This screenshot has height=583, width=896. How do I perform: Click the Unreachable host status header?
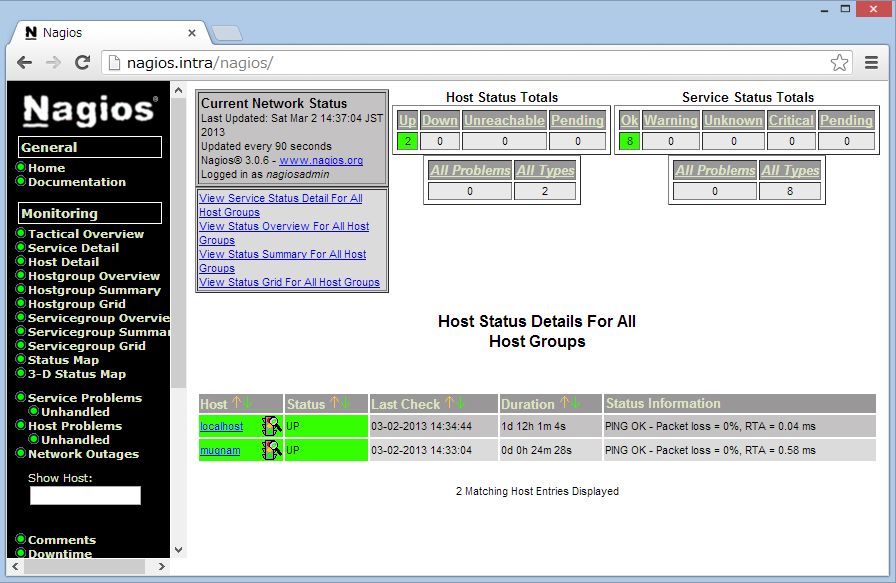tap(504, 121)
